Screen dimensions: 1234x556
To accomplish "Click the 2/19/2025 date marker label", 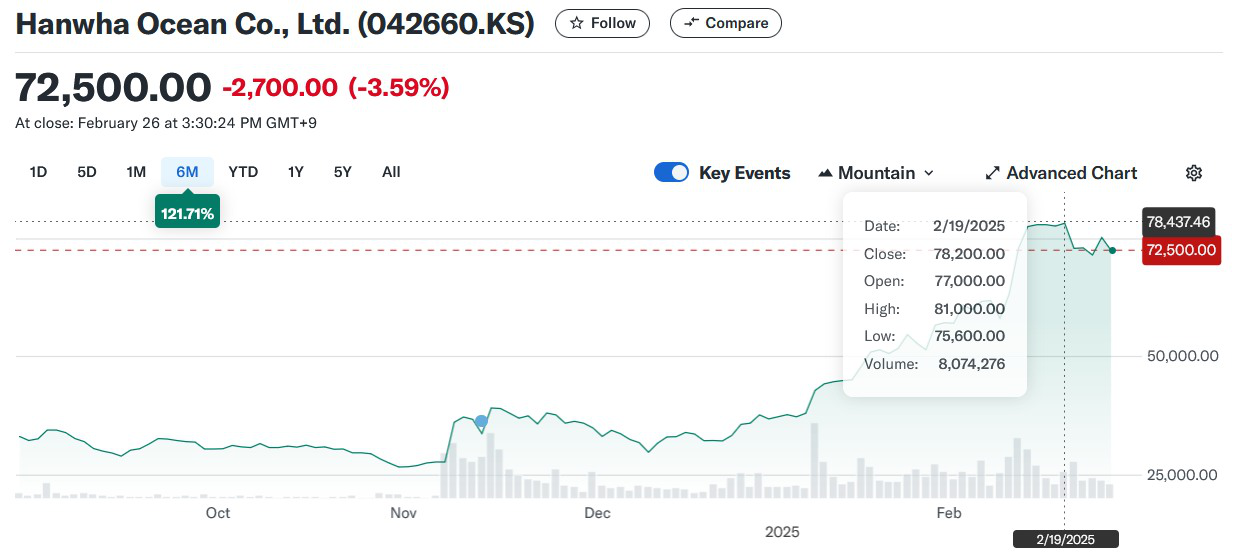I will [x=1066, y=540].
